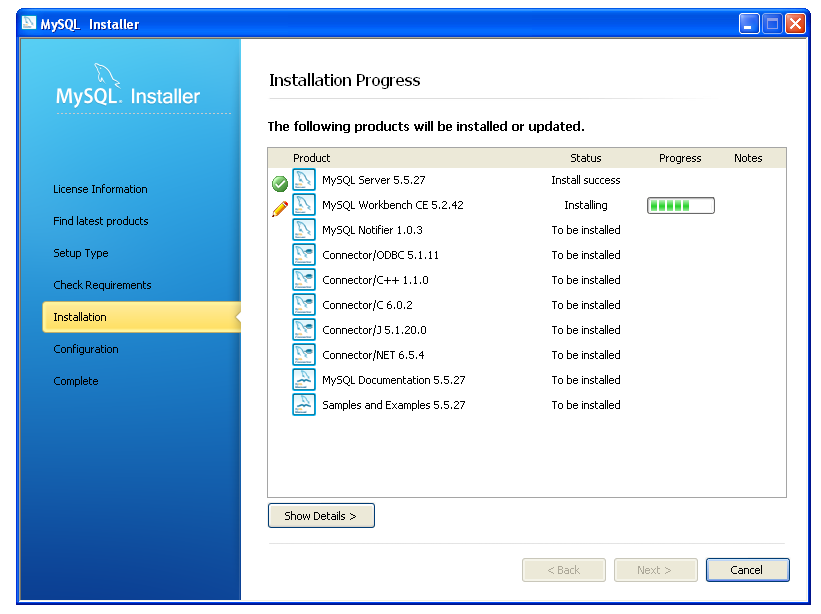
Task: Click the MySQL dolphin logo in sidebar
Action: click(x=107, y=75)
